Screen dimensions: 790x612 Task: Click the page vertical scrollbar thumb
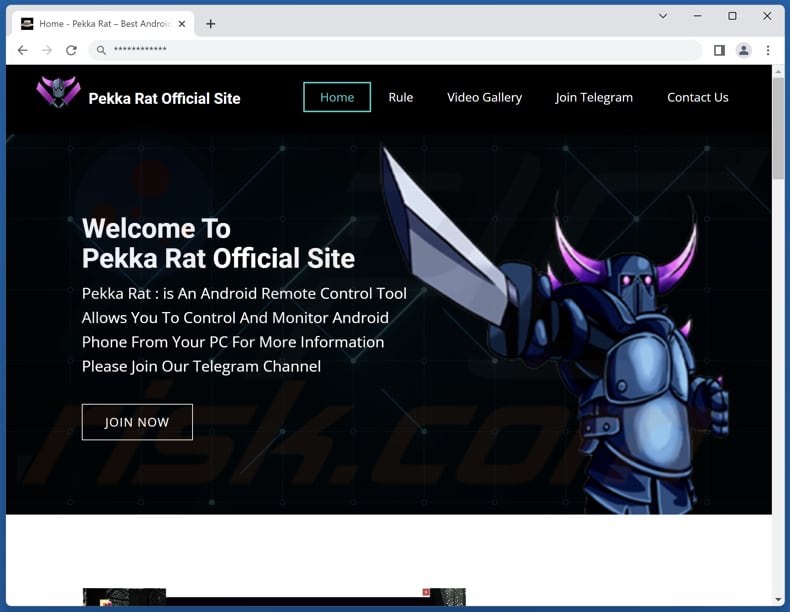click(x=778, y=128)
